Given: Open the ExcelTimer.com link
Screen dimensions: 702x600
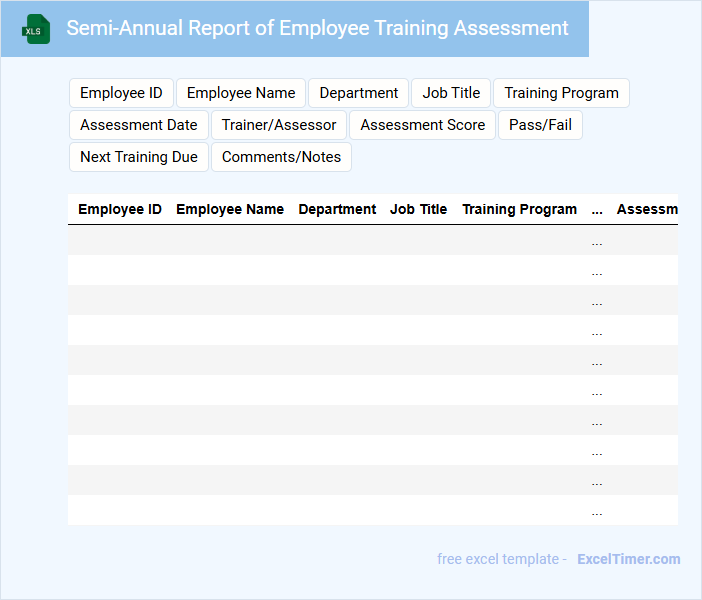Looking at the screenshot, I should (628, 559).
